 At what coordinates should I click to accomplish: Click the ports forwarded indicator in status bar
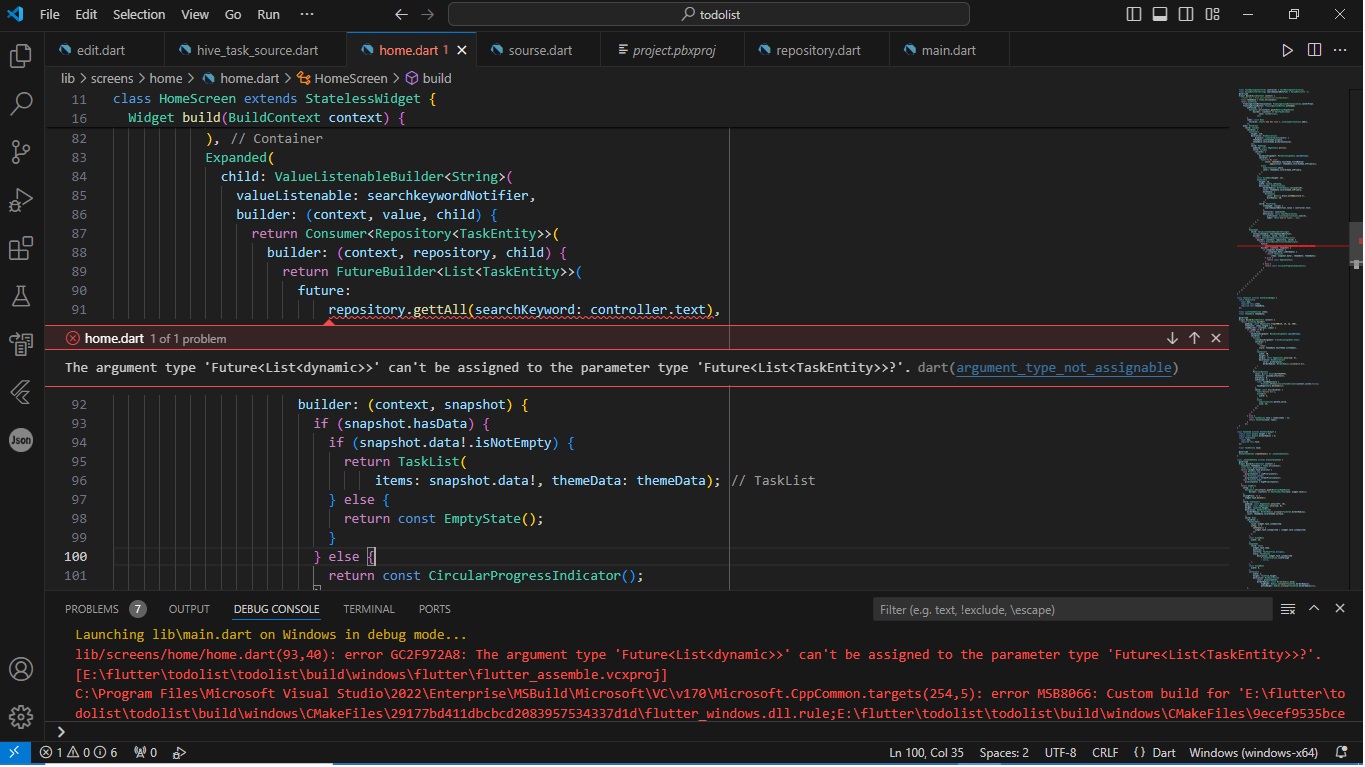click(146, 752)
